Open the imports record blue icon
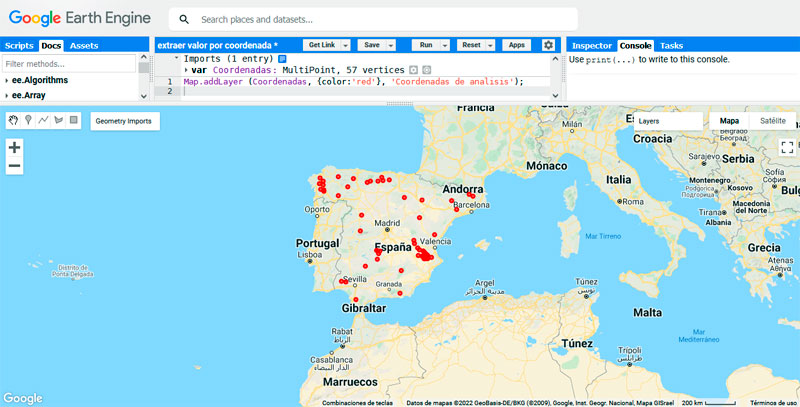The width and height of the screenshot is (800, 407). 282,59
